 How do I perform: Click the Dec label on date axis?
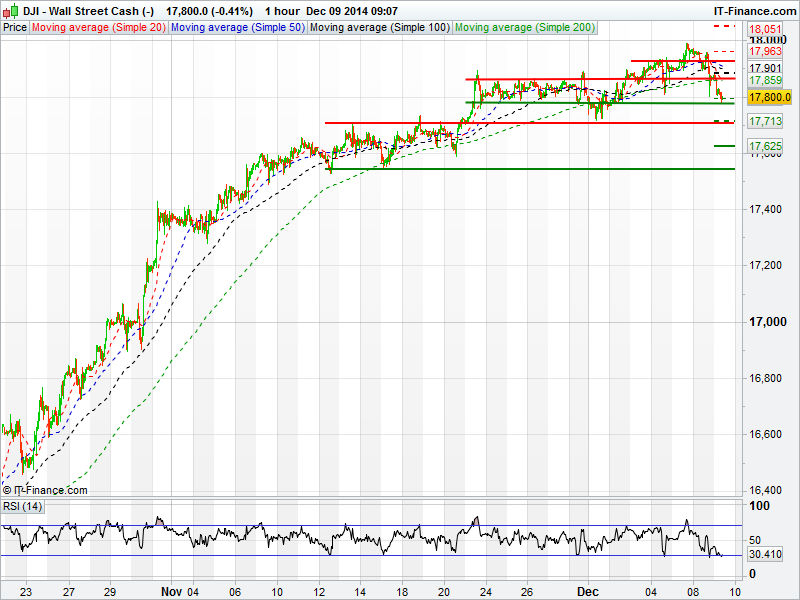coord(587,592)
